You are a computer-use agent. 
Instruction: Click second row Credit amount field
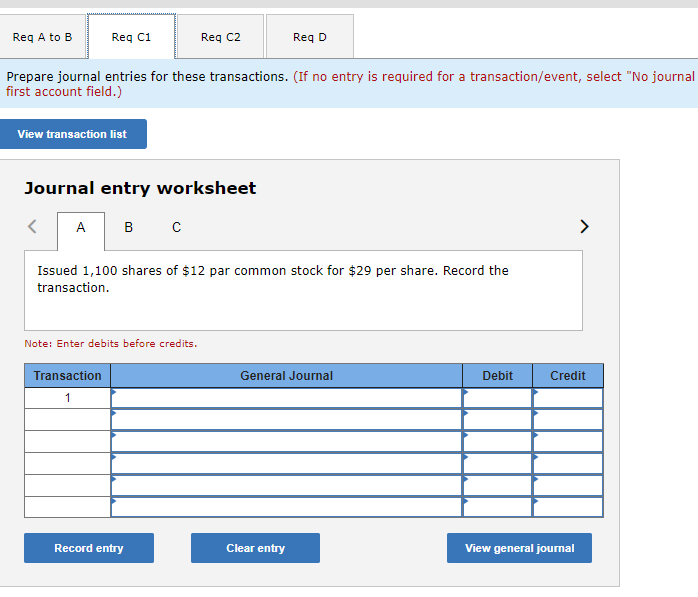coord(568,420)
